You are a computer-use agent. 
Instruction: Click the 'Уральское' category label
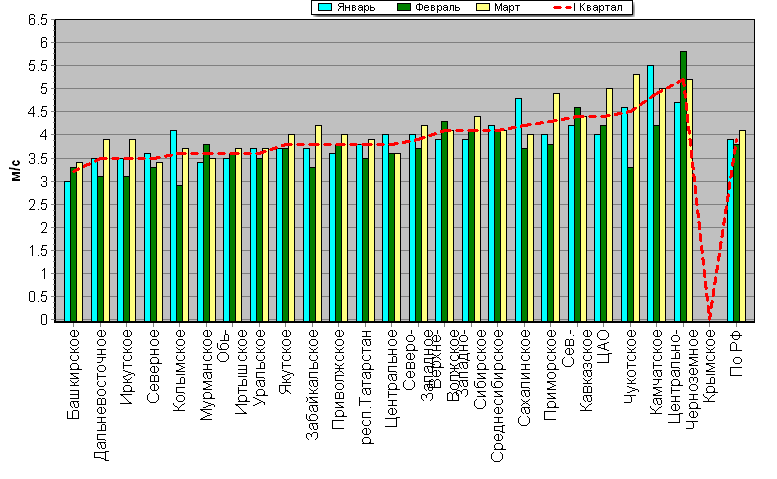pyautogui.click(x=259, y=367)
